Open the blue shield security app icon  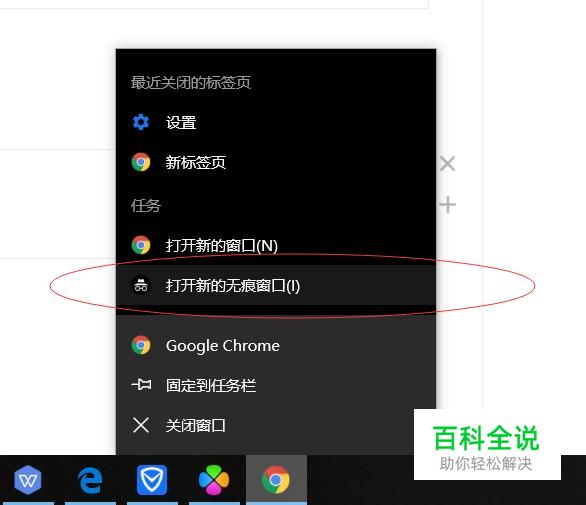point(152,480)
